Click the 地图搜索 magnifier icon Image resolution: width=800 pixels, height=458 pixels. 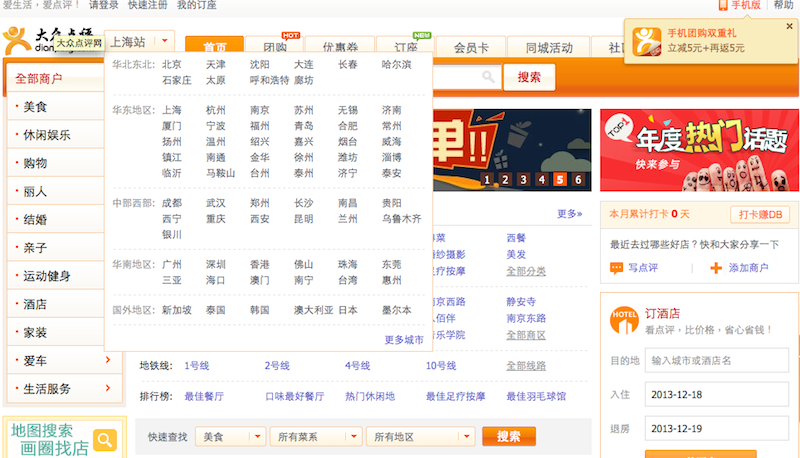[x=105, y=440]
